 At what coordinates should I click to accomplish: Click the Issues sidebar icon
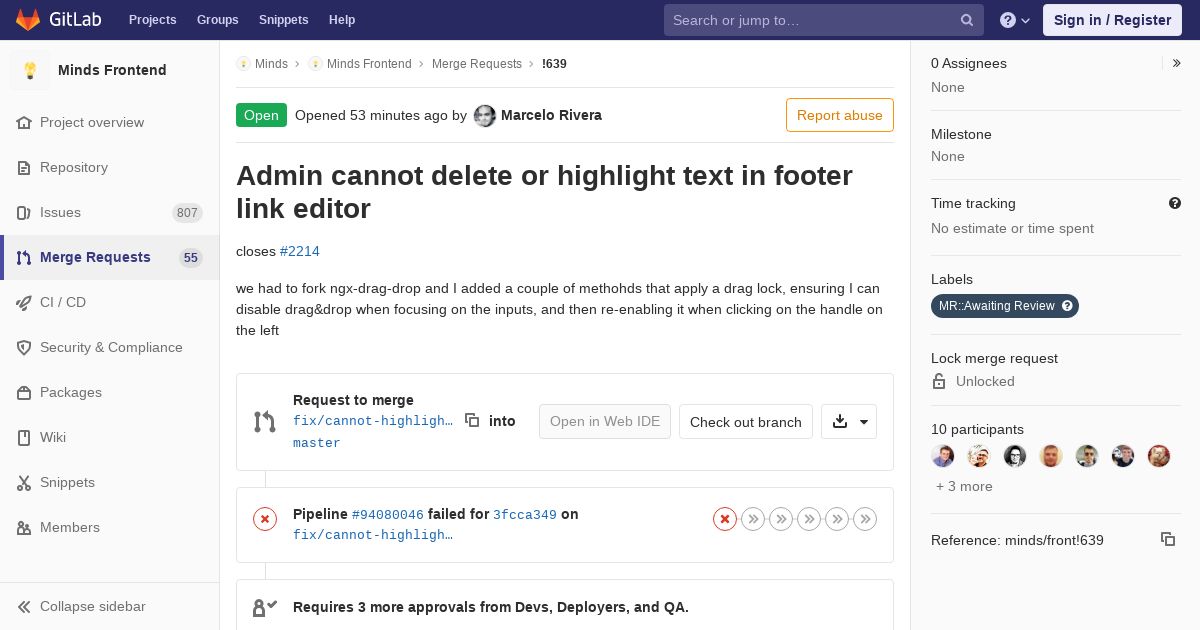24,212
